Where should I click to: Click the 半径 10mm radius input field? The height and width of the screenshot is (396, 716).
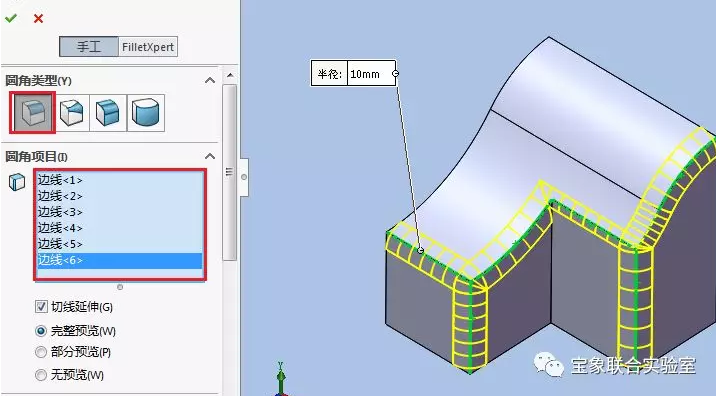point(371,73)
